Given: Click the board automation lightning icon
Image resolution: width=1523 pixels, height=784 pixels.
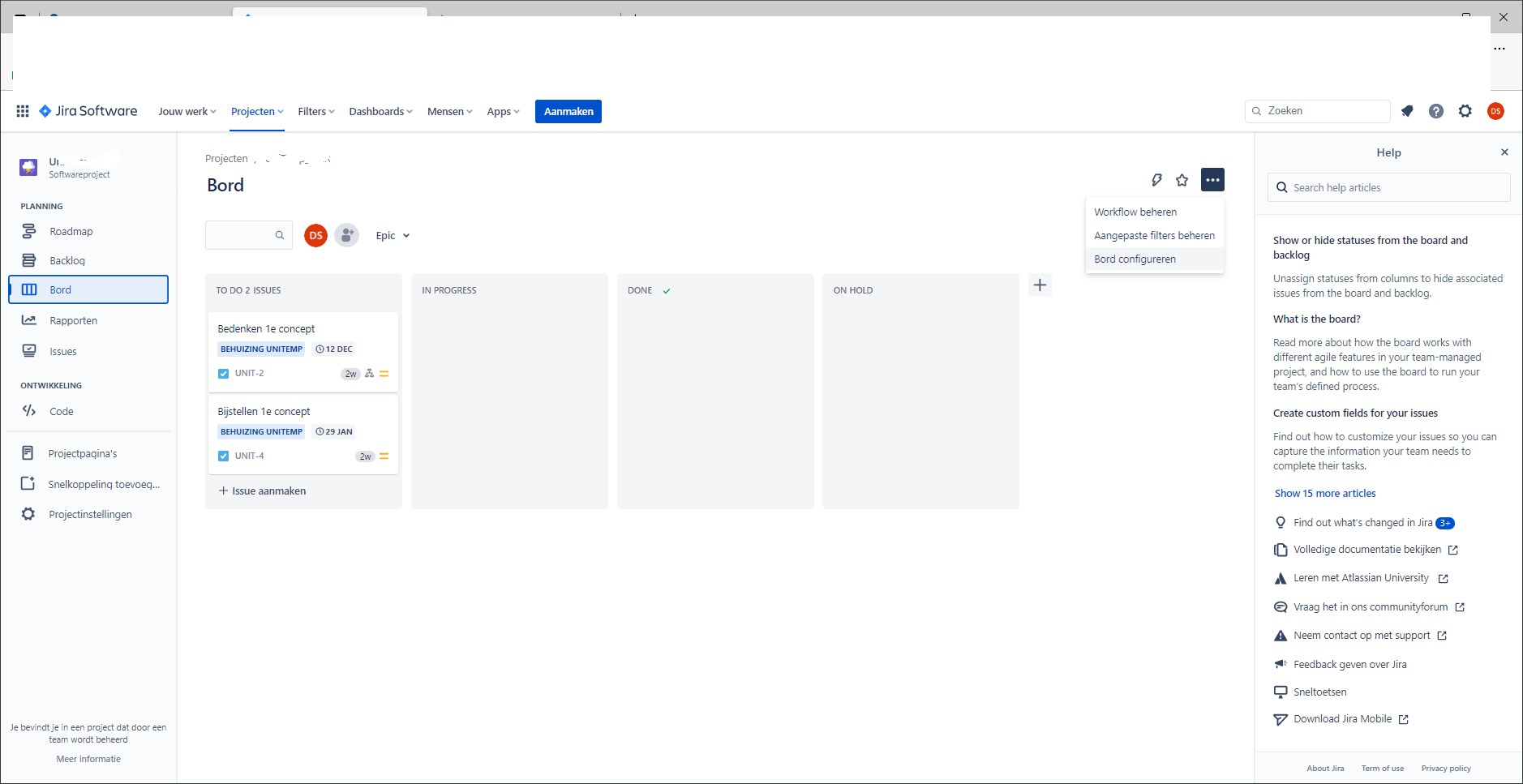Looking at the screenshot, I should click(x=1155, y=179).
